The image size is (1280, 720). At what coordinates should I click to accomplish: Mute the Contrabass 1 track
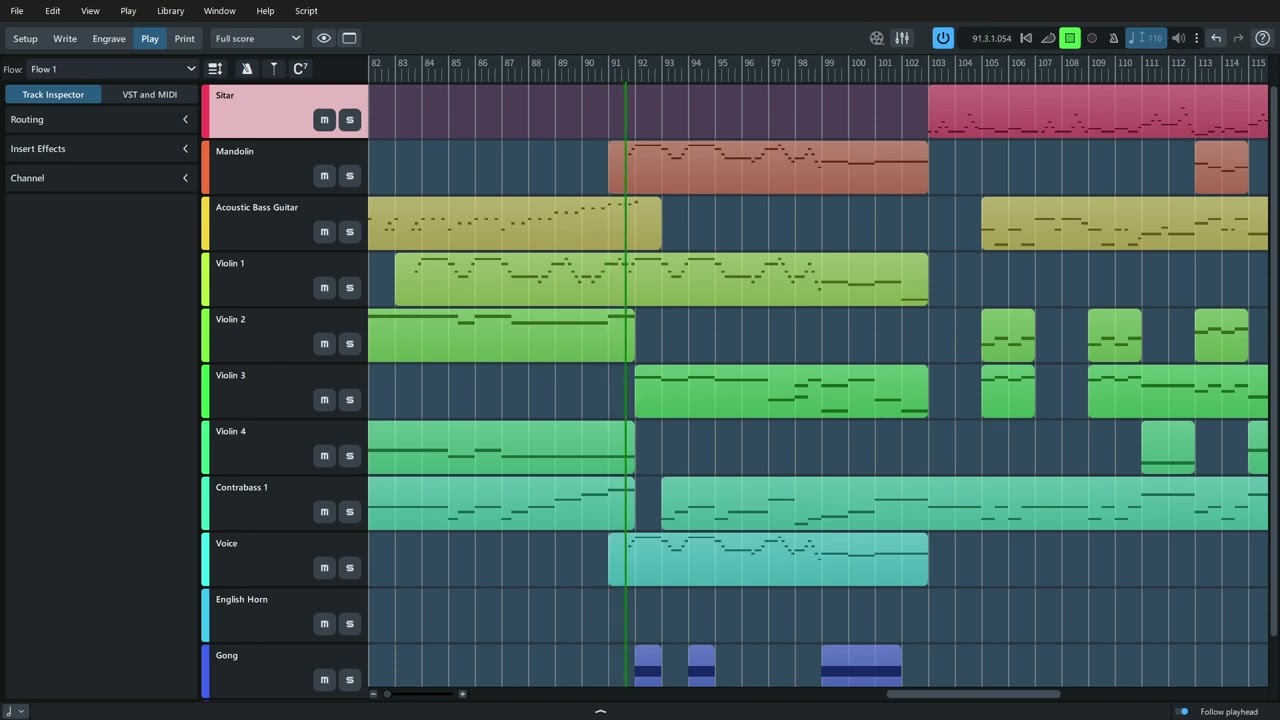tap(324, 512)
